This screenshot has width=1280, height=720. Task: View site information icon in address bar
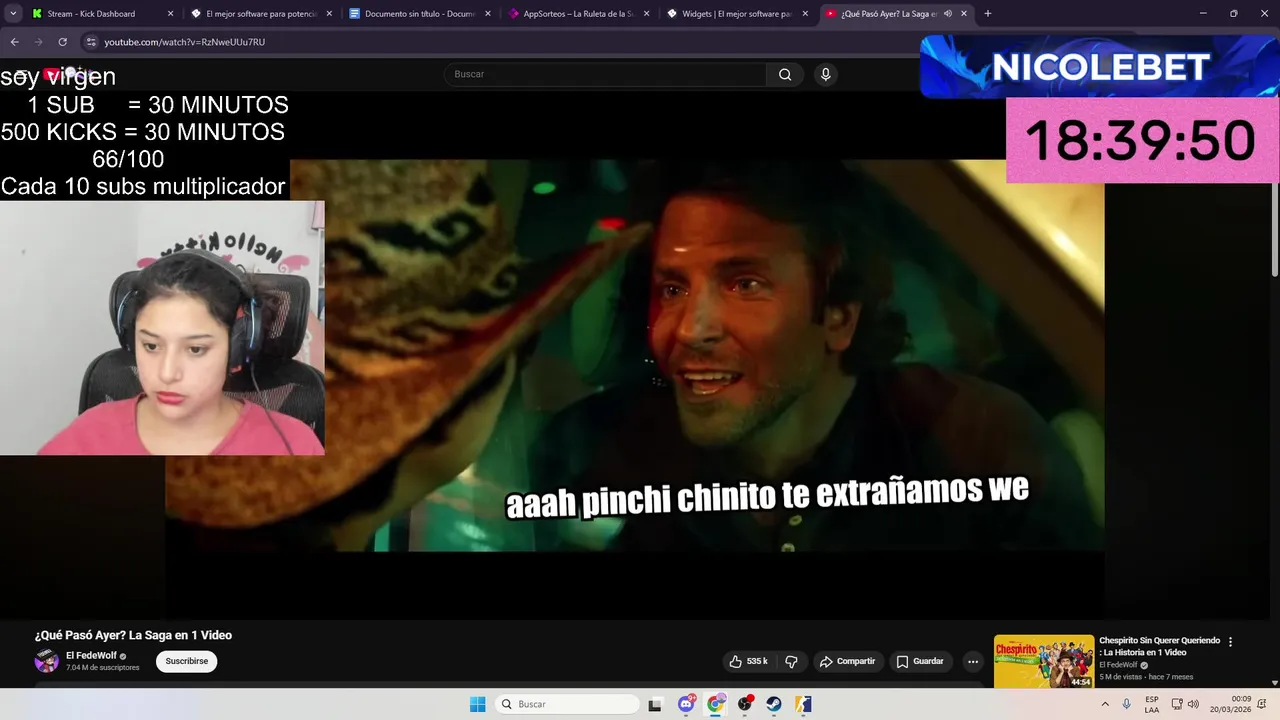(x=91, y=42)
